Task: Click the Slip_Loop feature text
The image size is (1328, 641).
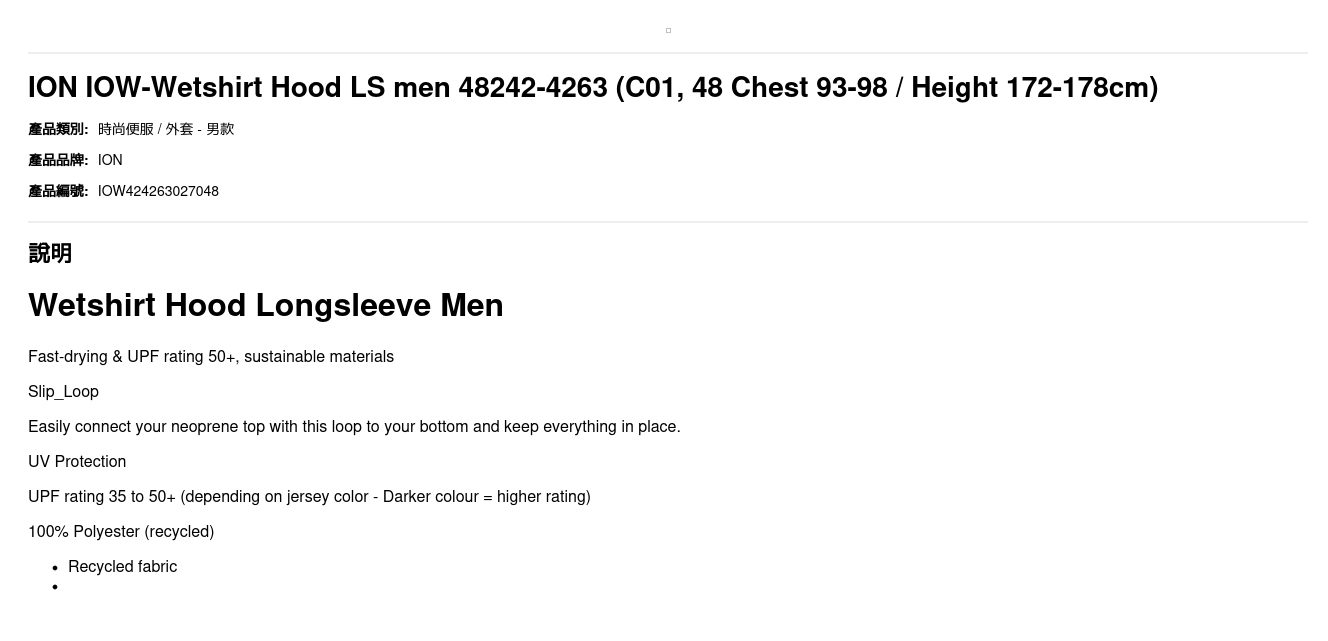Action: tap(63, 392)
